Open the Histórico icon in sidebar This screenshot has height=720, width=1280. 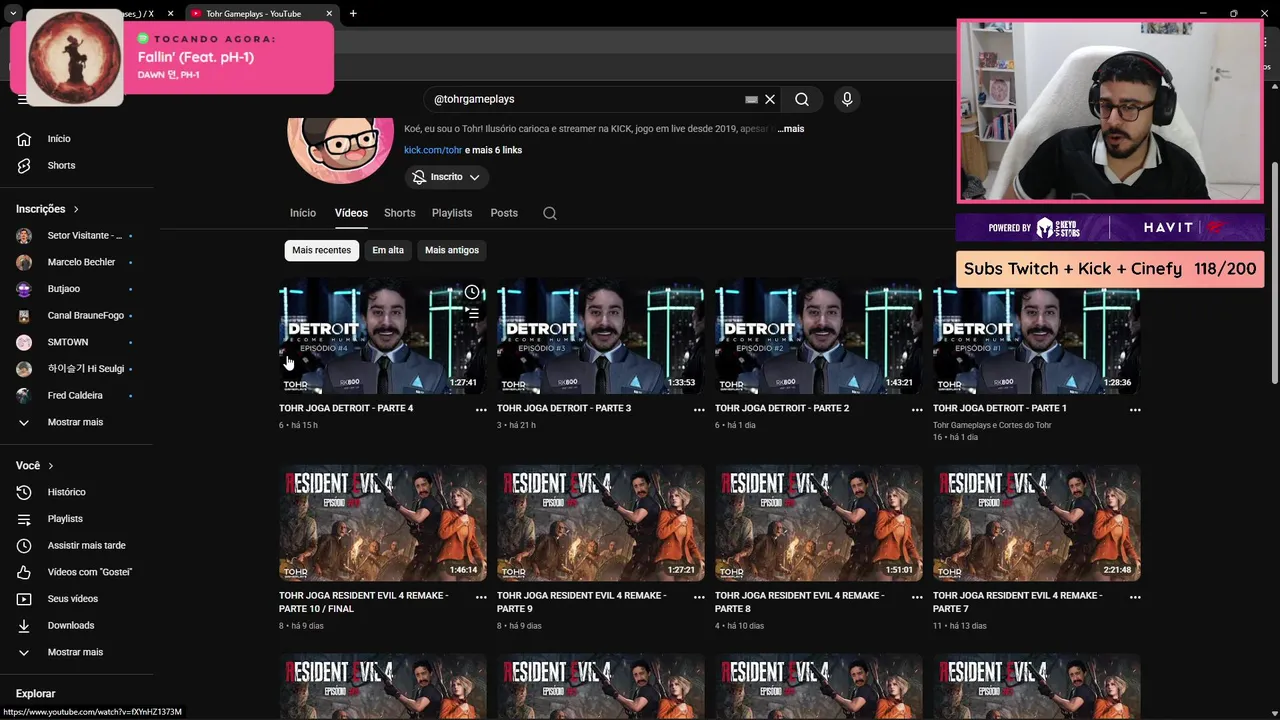(x=24, y=492)
